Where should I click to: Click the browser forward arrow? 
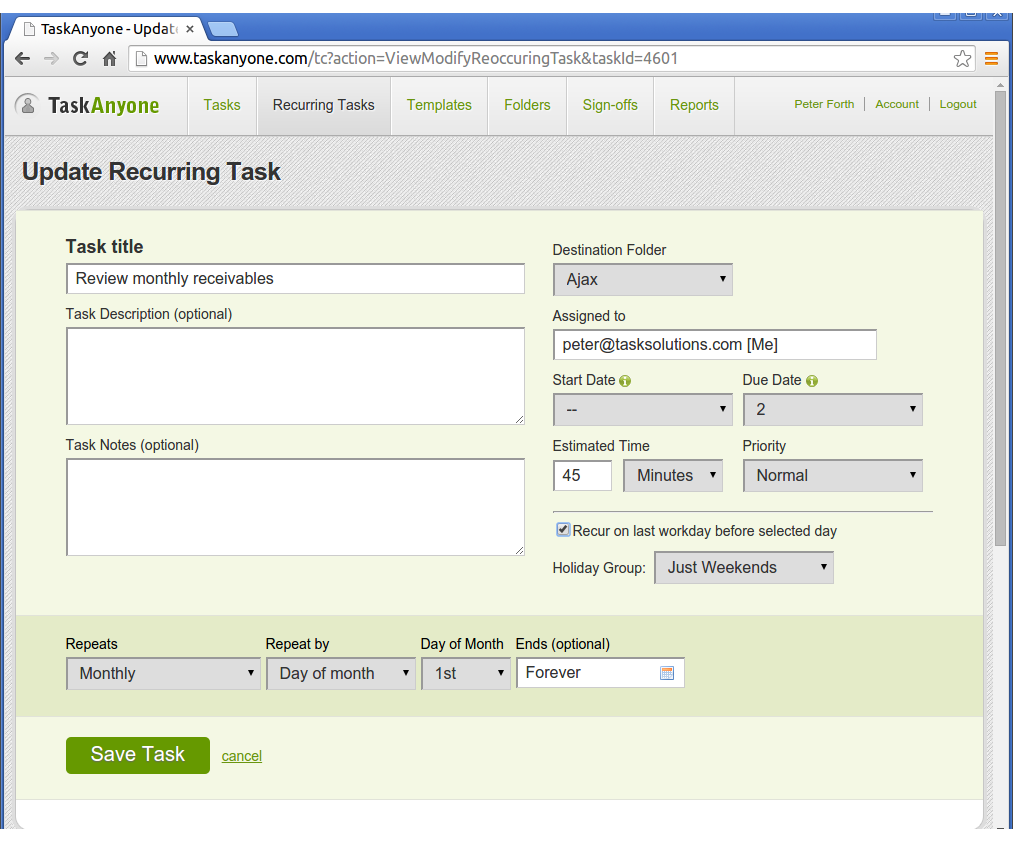coord(51,59)
